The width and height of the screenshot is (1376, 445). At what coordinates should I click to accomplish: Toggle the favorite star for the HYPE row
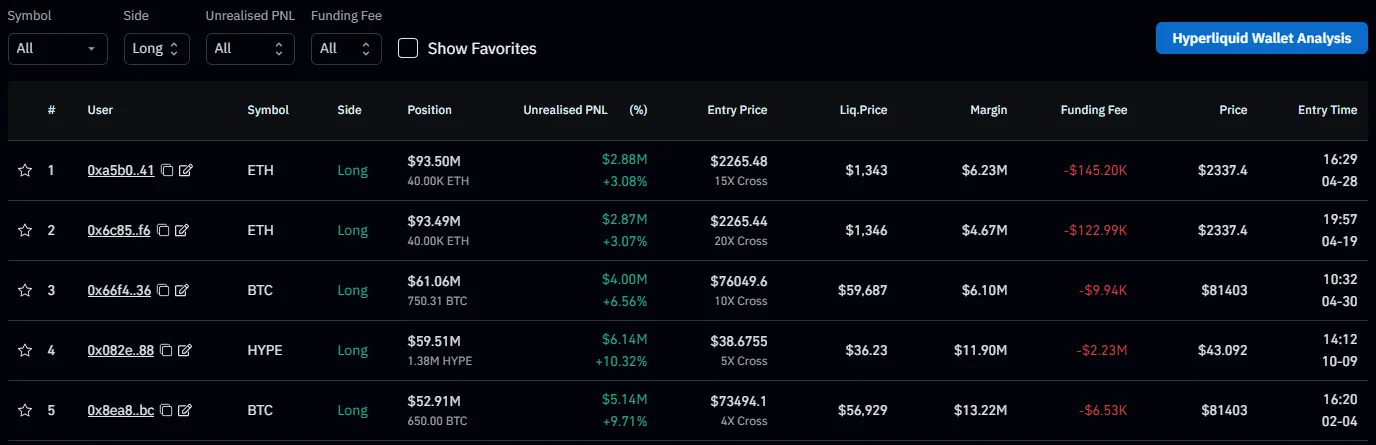[x=25, y=351]
